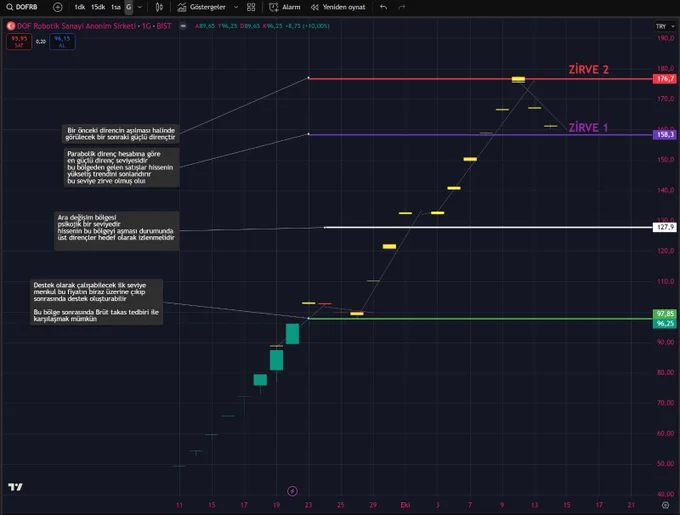
Task: Click the 96,15 AL buy button
Action: [62, 42]
